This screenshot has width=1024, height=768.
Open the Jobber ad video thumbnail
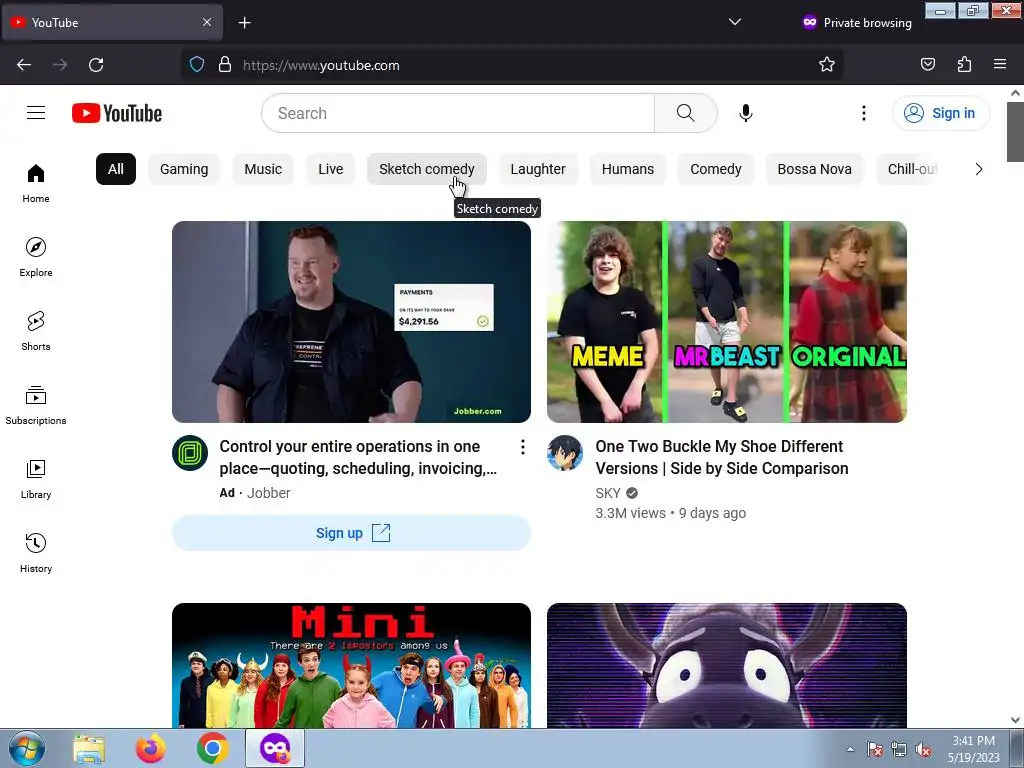coord(351,322)
